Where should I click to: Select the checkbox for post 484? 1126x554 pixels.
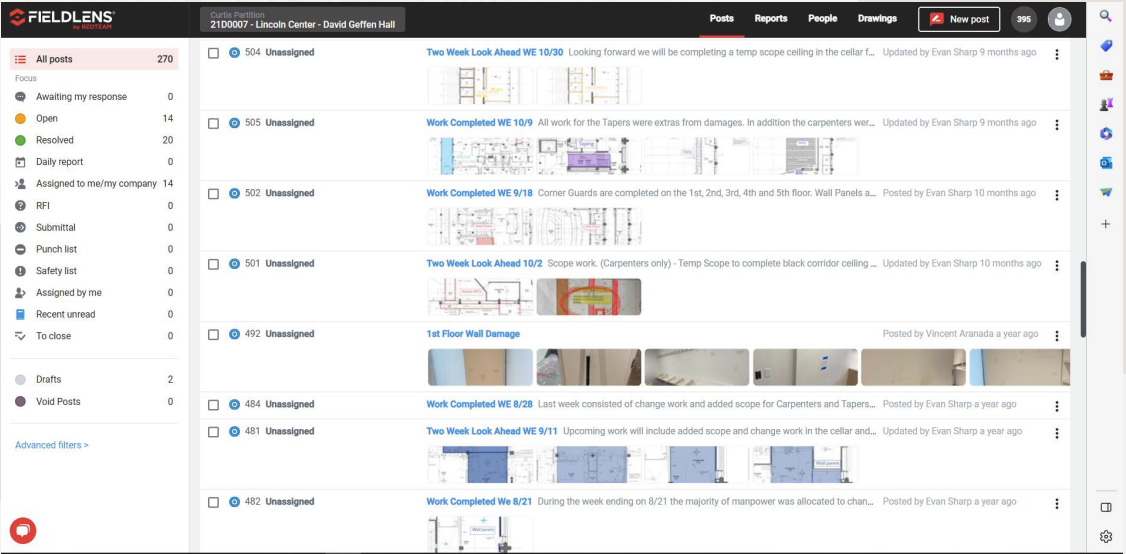tap(213, 405)
